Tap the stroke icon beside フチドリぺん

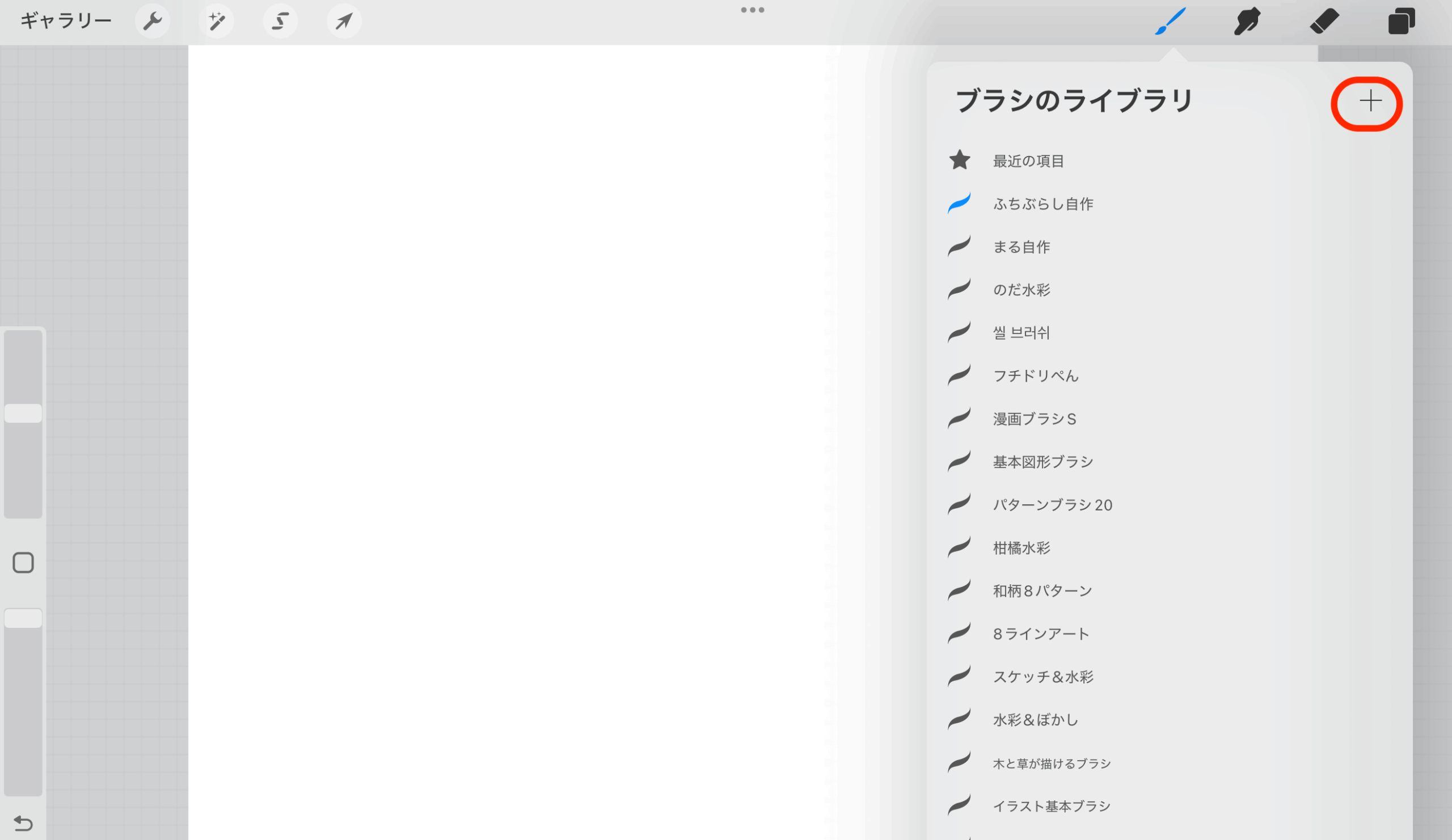coord(959,375)
